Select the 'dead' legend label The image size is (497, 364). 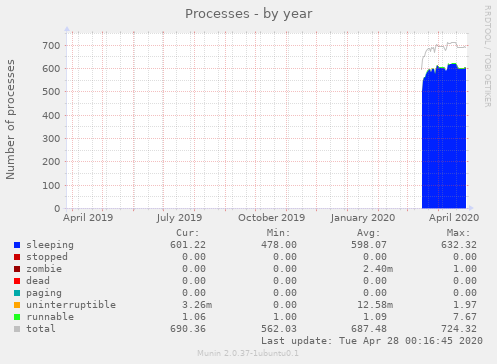pyautogui.click(x=38, y=281)
